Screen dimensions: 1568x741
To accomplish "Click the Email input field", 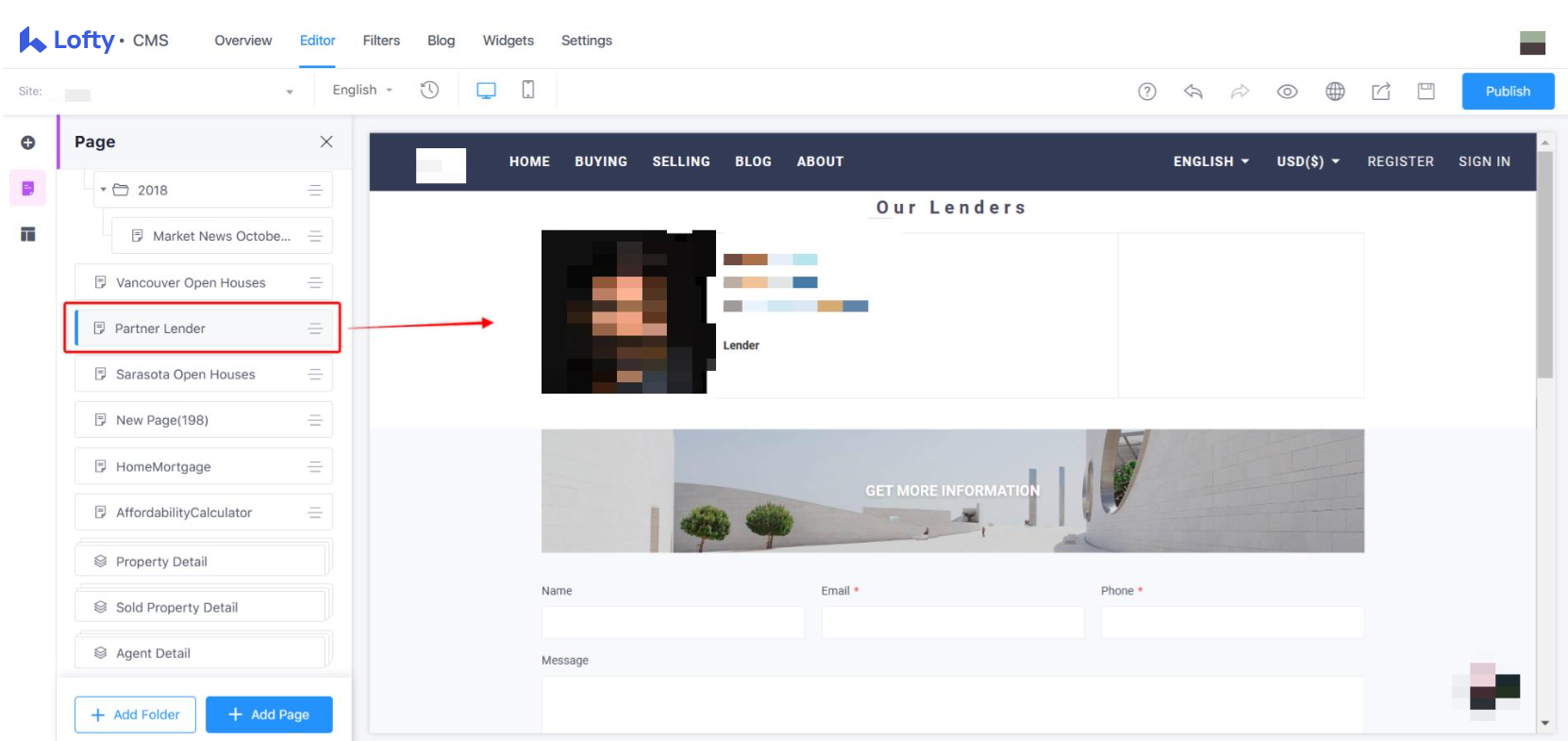I will [953, 623].
